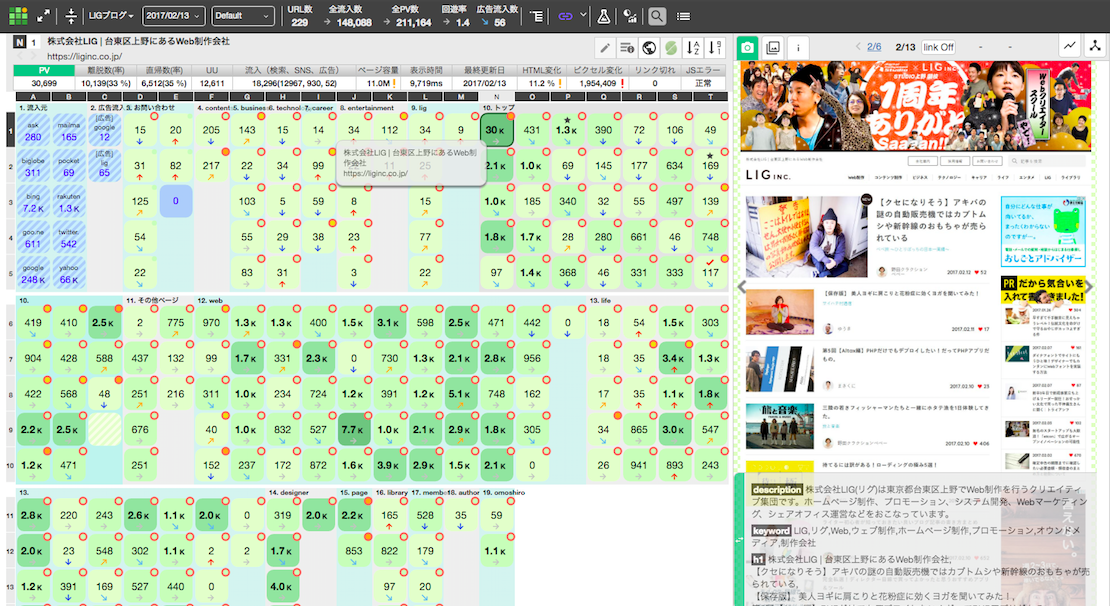Select the UU metric tab

[212, 70]
